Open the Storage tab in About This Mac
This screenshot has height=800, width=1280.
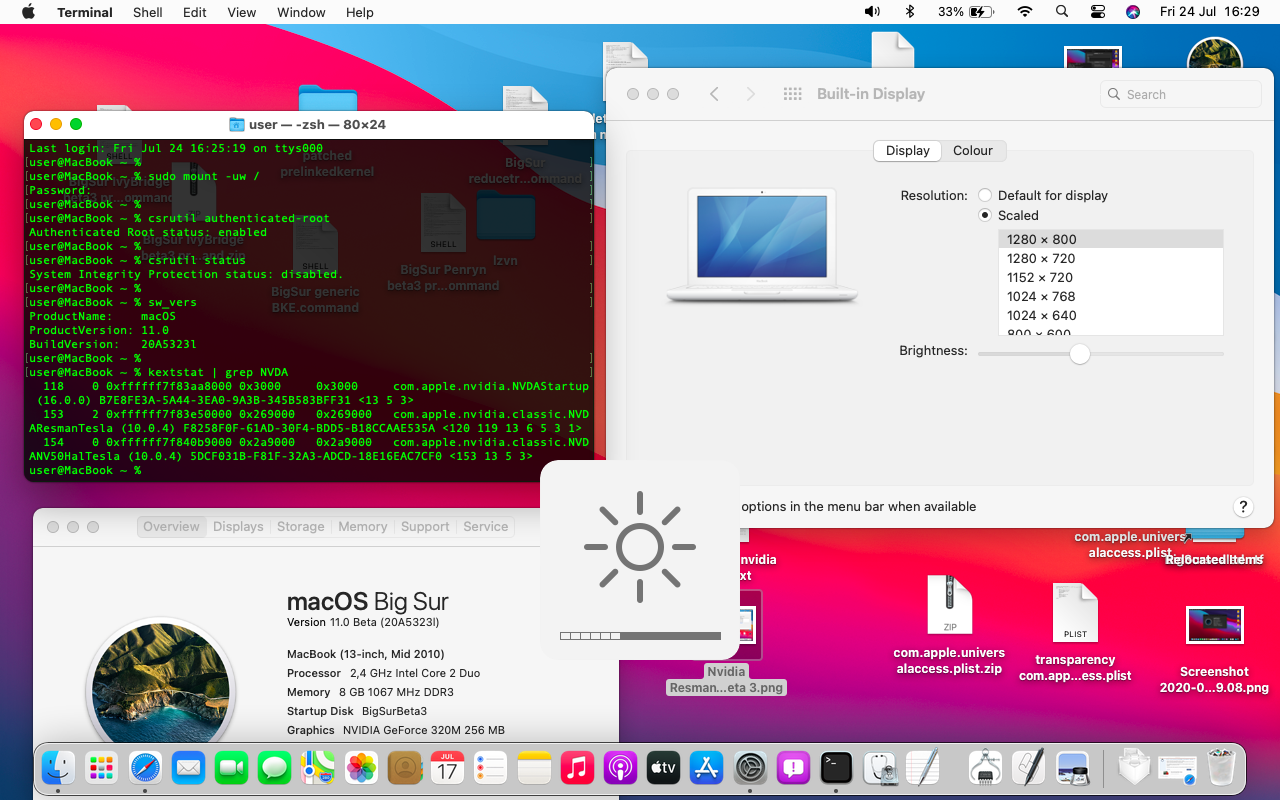tap(301, 526)
